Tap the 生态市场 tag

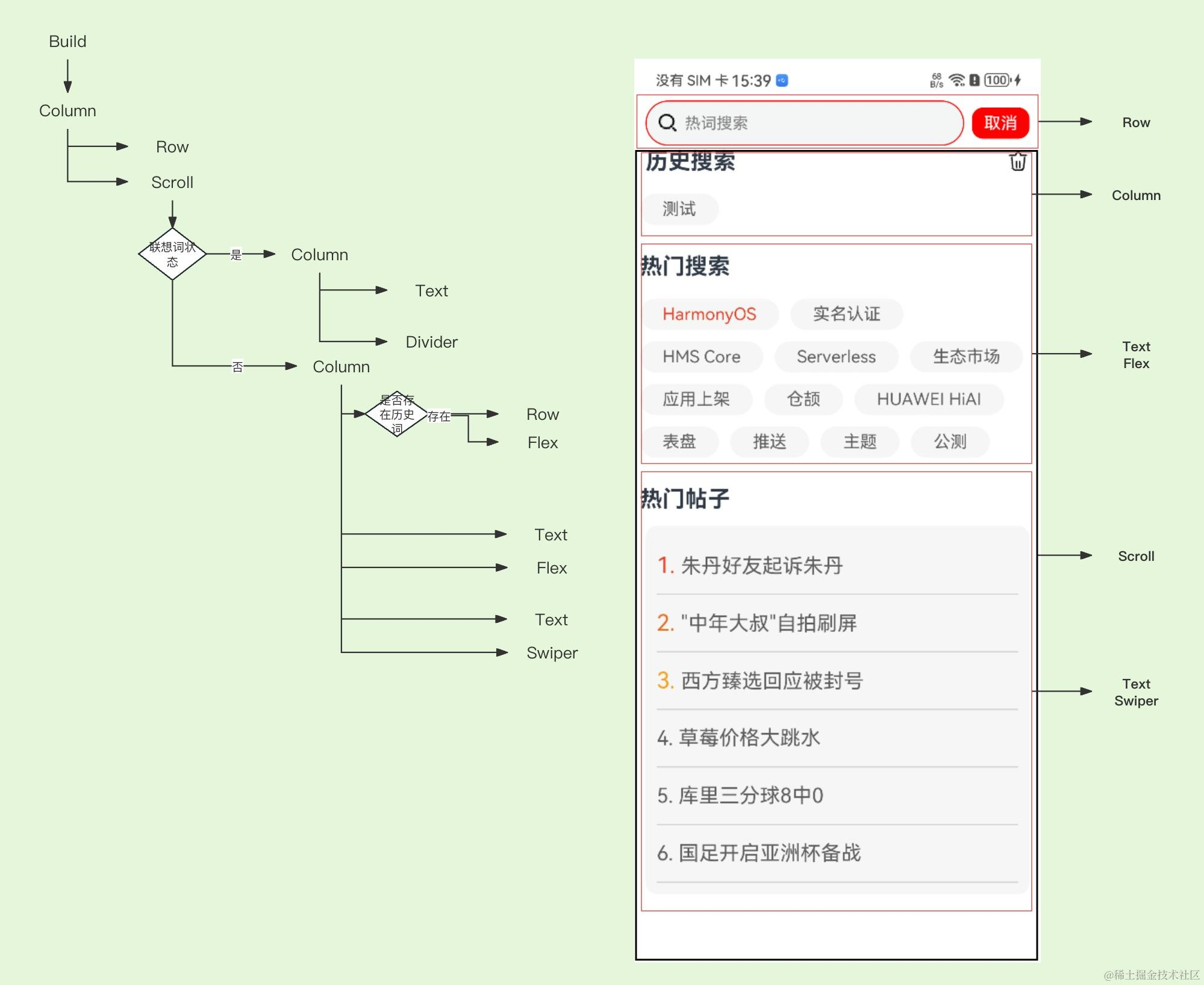point(966,357)
